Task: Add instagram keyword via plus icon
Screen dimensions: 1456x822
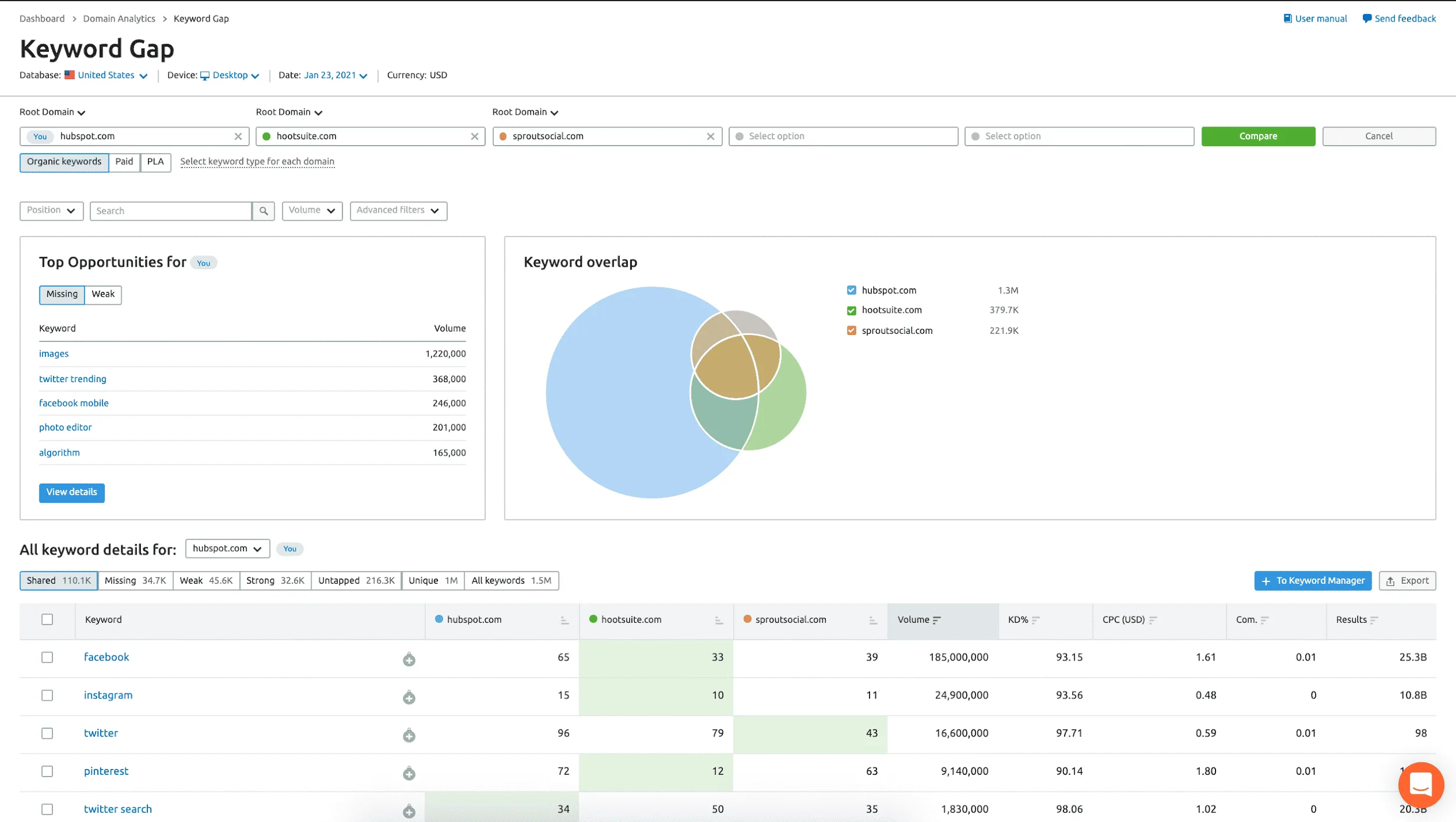Action: [x=409, y=697]
